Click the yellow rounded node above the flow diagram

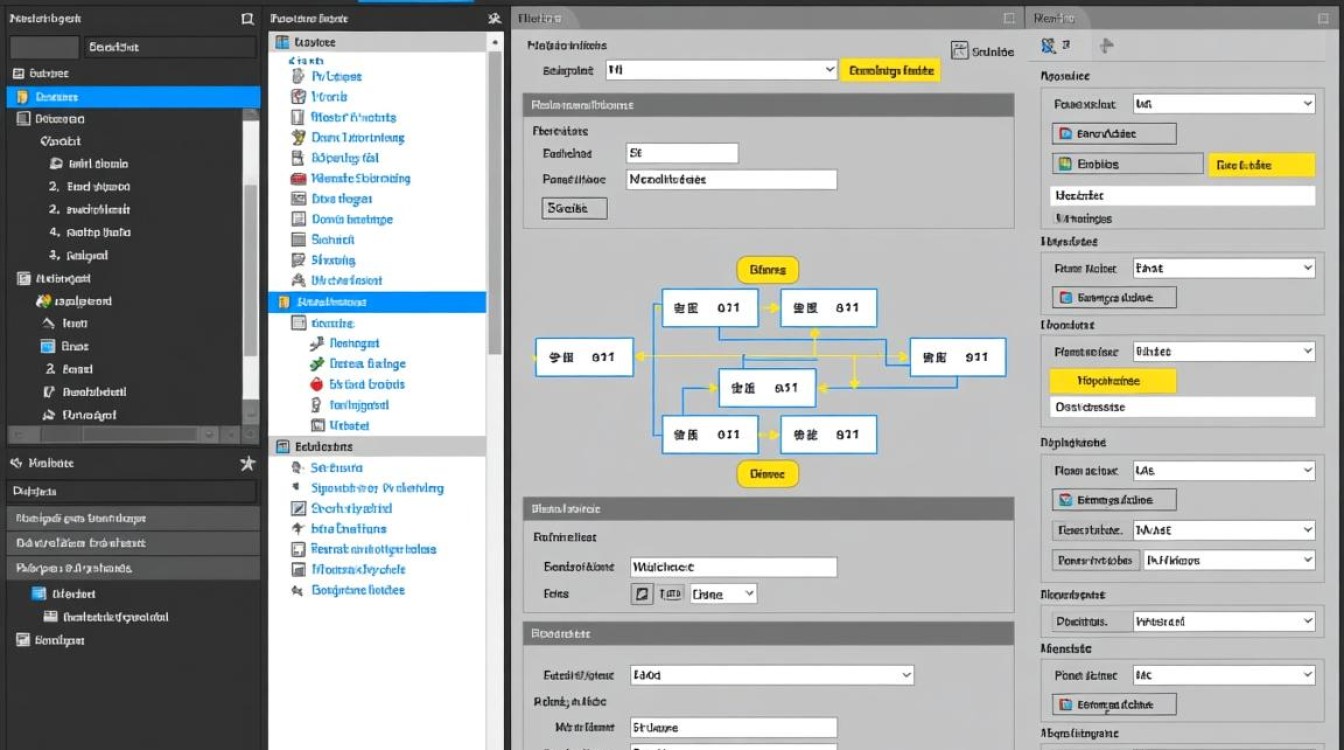(767, 269)
